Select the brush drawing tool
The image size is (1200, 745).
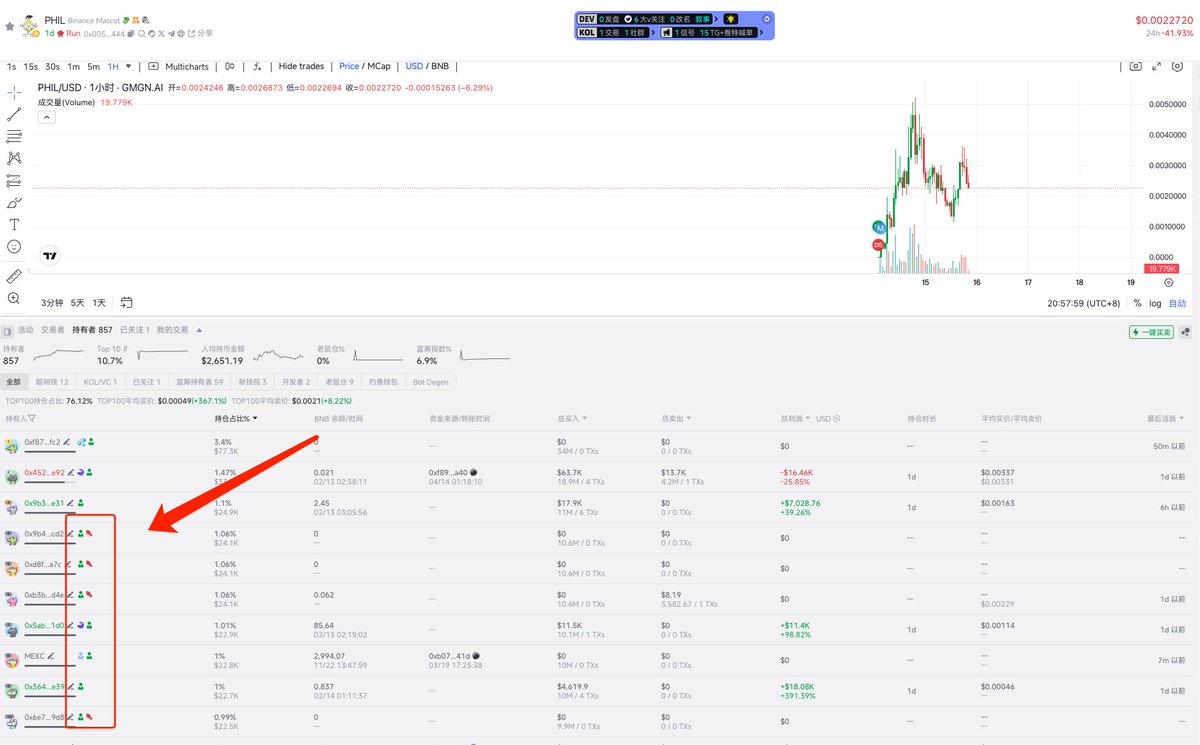point(14,202)
